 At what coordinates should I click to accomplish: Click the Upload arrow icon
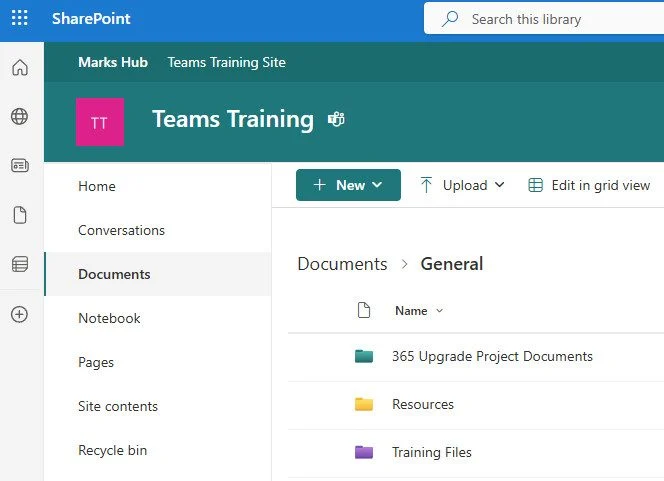click(x=426, y=185)
